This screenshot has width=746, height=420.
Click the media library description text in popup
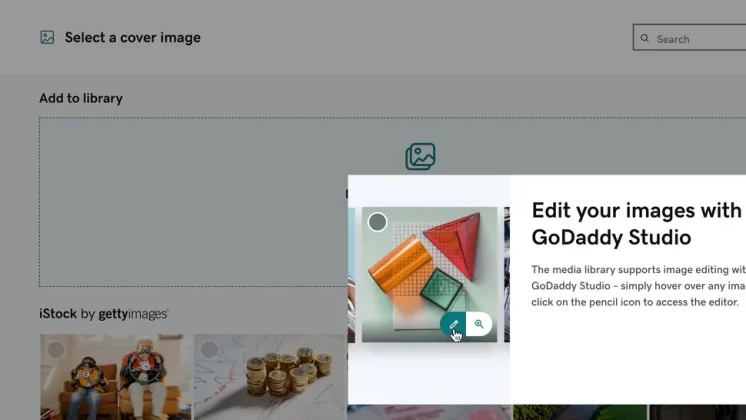coord(637,286)
